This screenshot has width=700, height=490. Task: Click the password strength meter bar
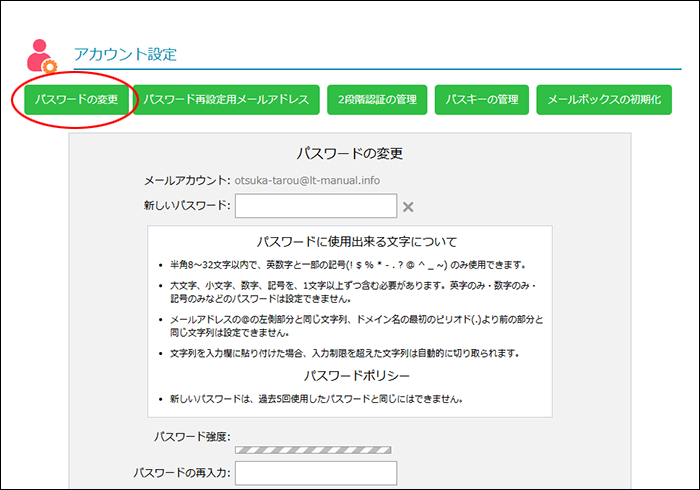[312, 450]
